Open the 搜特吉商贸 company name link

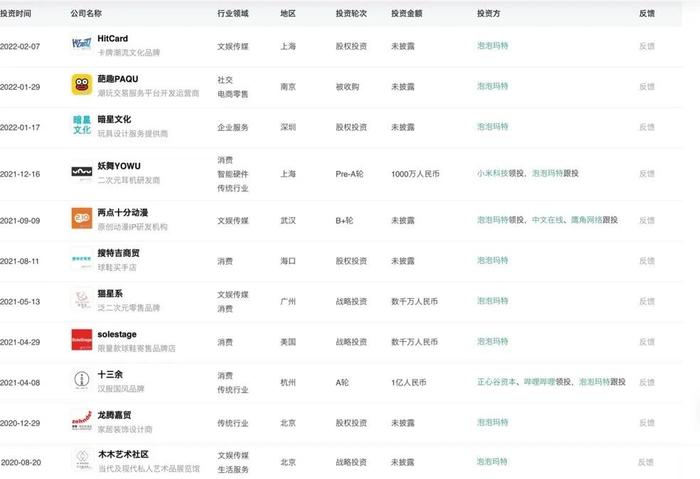[118, 253]
